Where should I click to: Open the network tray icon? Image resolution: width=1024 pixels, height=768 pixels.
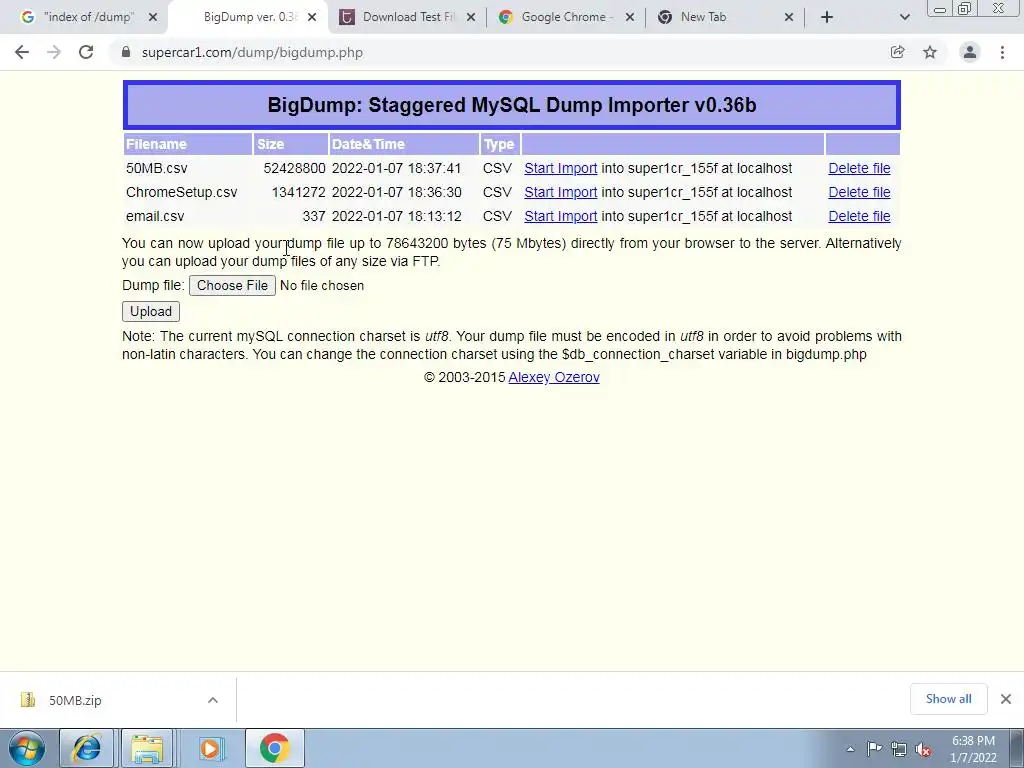(899, 749)
